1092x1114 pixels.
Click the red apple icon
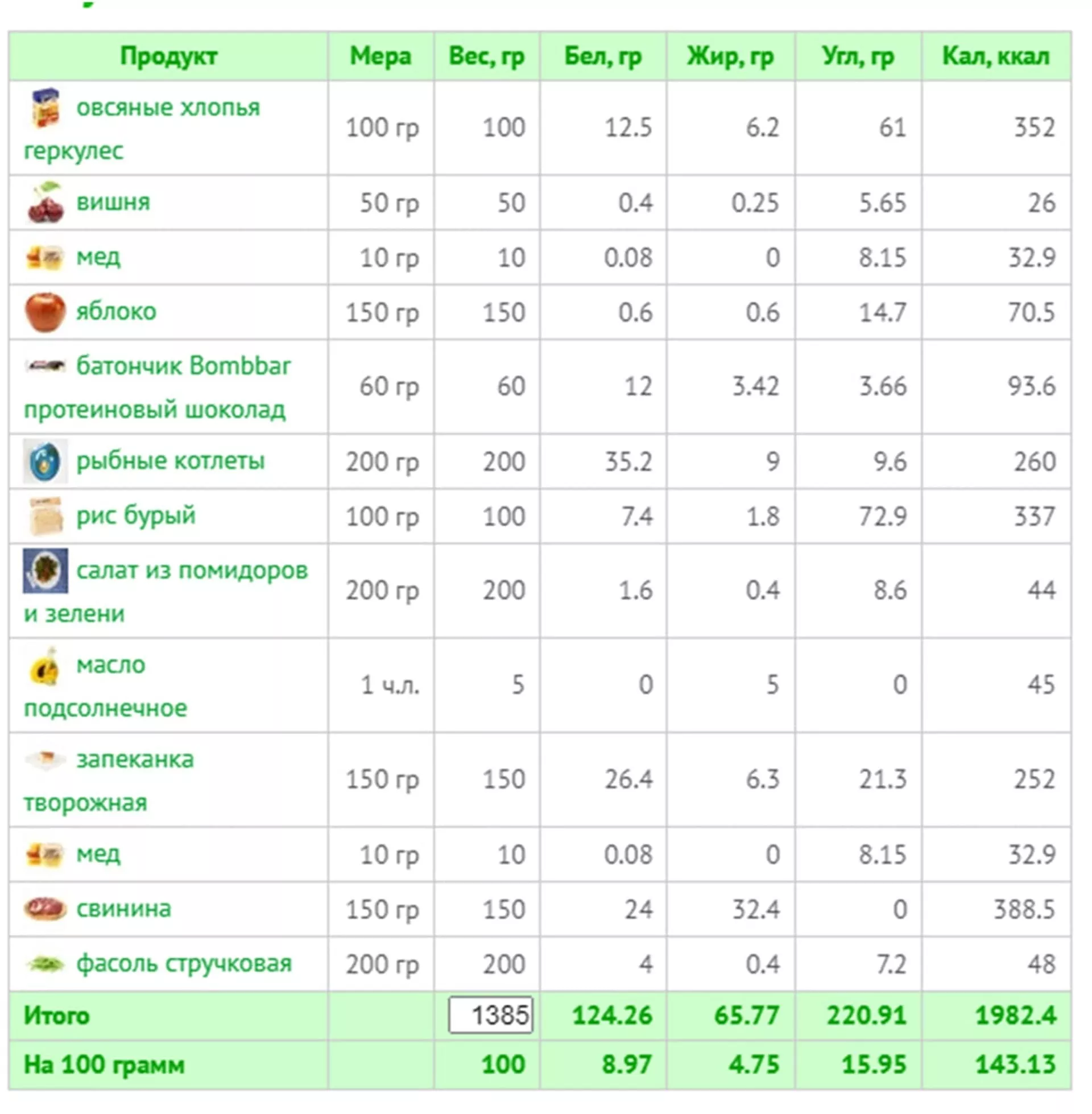pyautogui.click(x=45, y=312)
